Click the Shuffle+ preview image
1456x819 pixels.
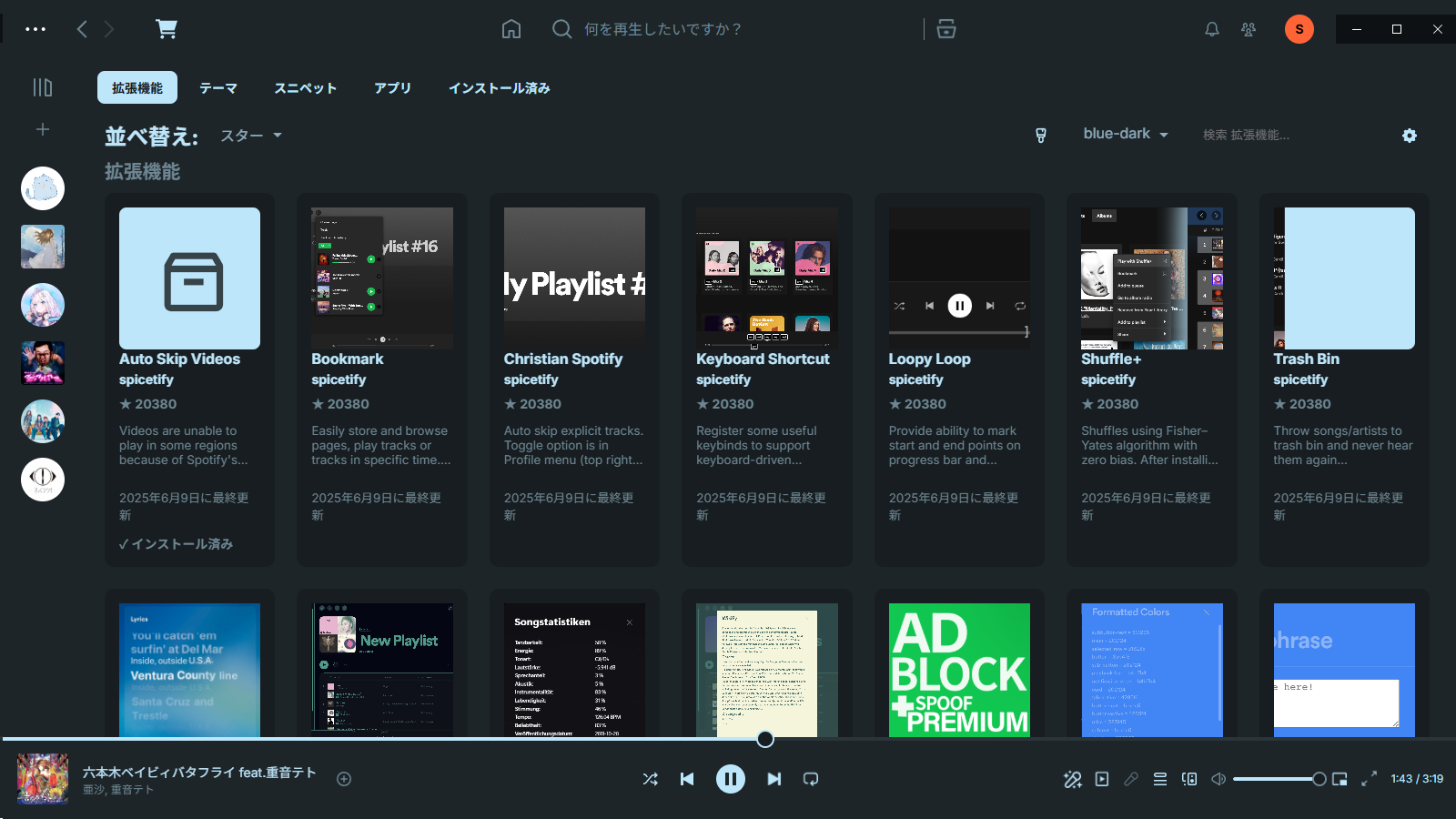point(1152,278)
